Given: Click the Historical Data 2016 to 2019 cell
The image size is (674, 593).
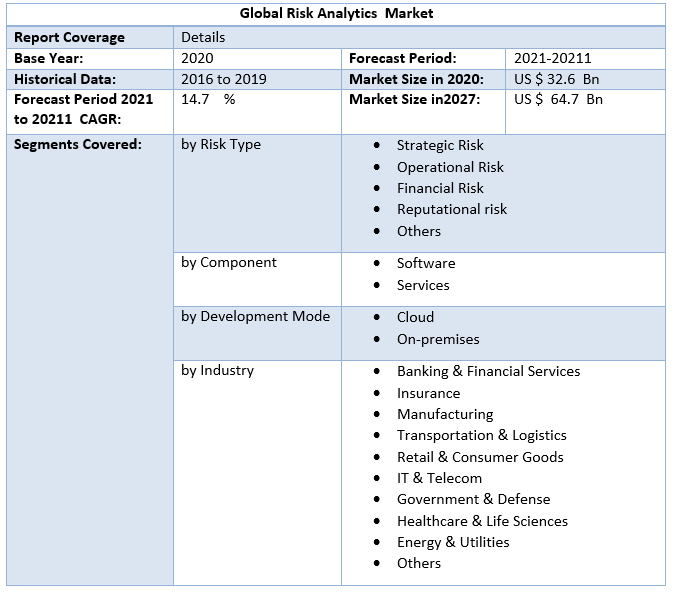Looking at the screenshot, I should click(224, 79).
